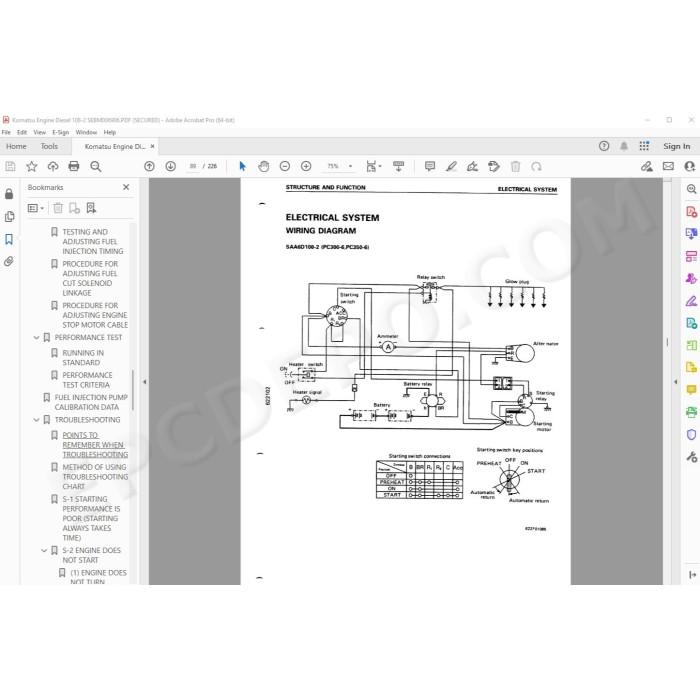Collapse the left navigation pane arrow
The height and width of the screenshot is (700, 700).
click(144, 382)
